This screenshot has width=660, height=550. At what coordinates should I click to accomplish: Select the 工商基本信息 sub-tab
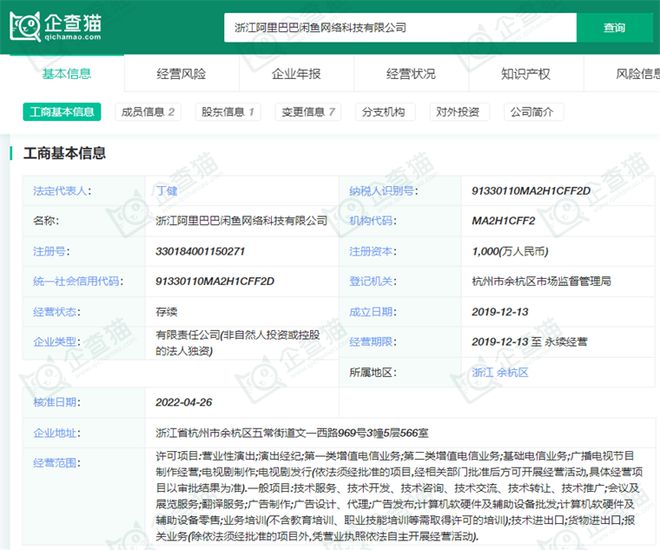[x=62, y=112]
